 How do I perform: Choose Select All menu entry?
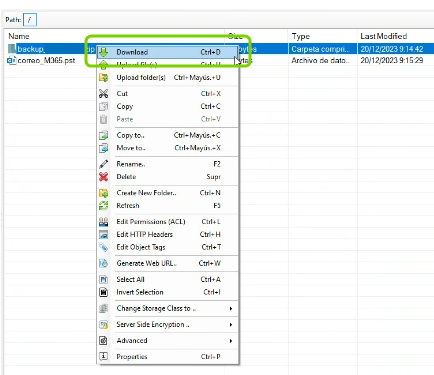[168, 279]
